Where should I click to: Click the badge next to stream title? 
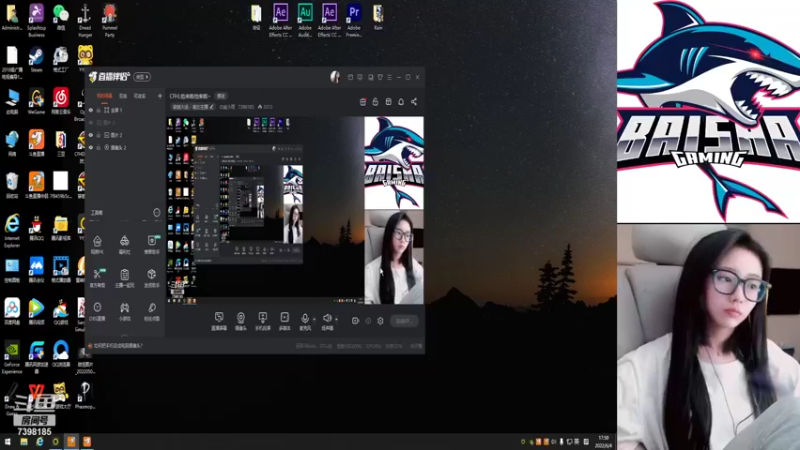click(x=221, y=96)
